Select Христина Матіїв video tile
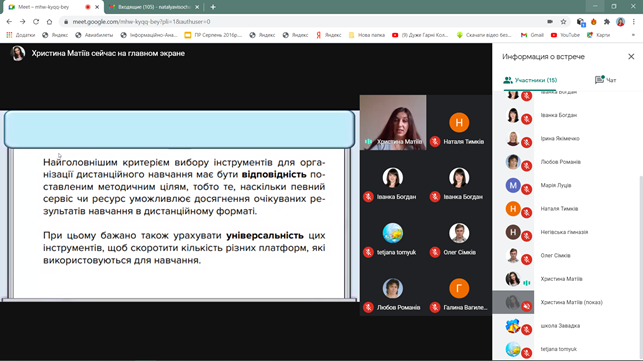The width and height of the screenshot is (643, 361). click(393, 122)
